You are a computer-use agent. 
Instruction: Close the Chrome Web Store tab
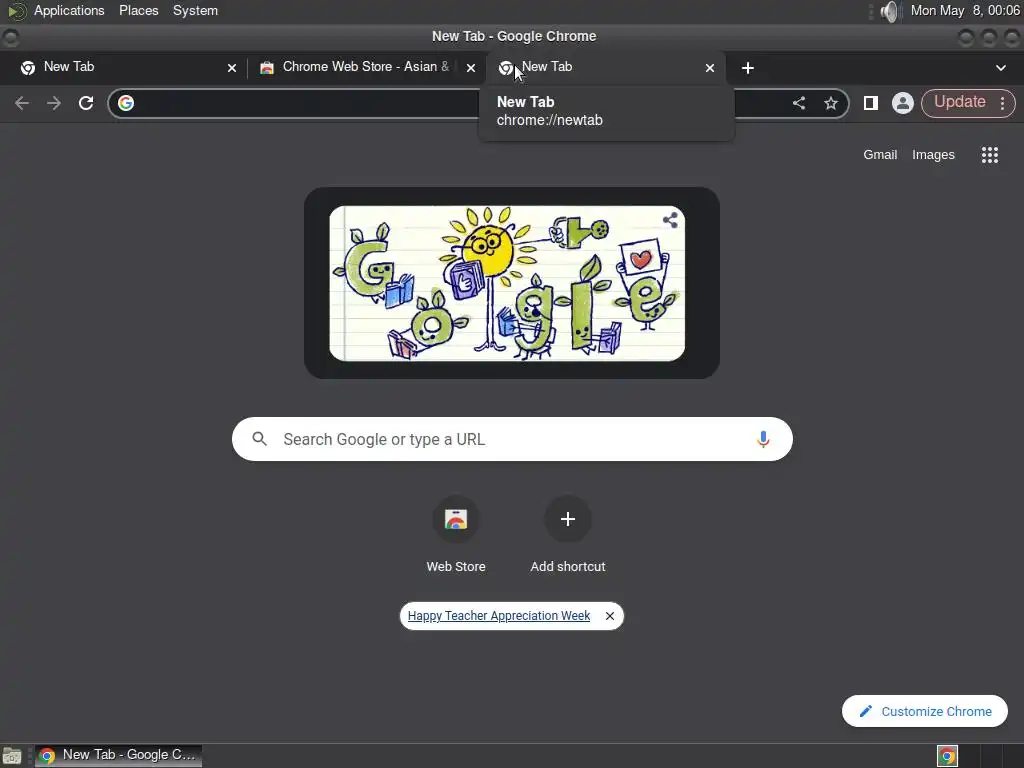tap(471, 68)
